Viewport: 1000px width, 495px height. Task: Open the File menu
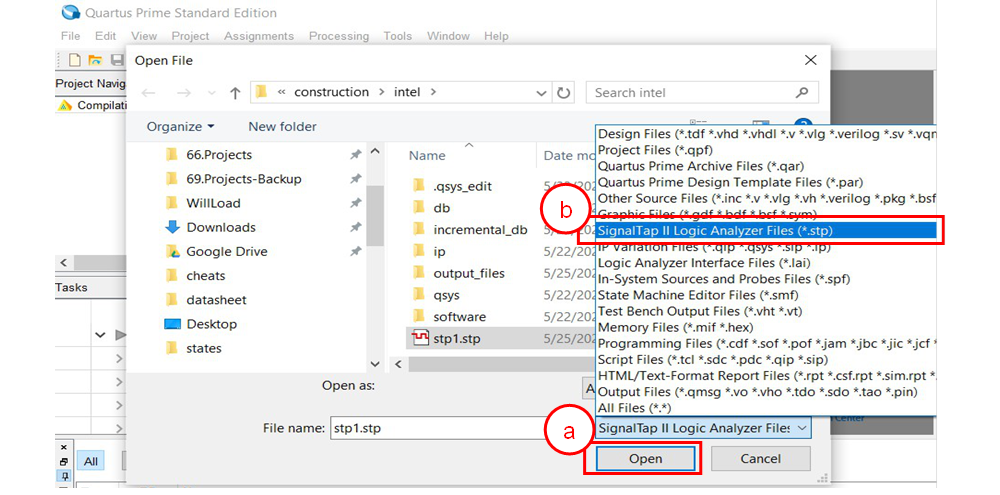pos(70,36)
